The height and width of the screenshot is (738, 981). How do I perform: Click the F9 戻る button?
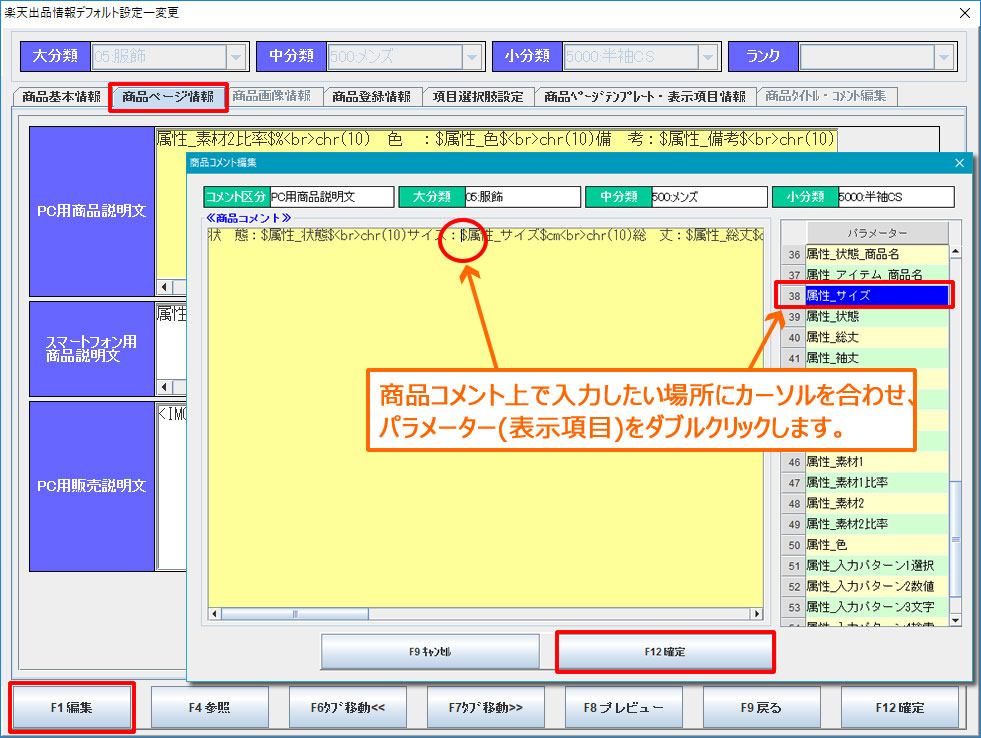761,707
